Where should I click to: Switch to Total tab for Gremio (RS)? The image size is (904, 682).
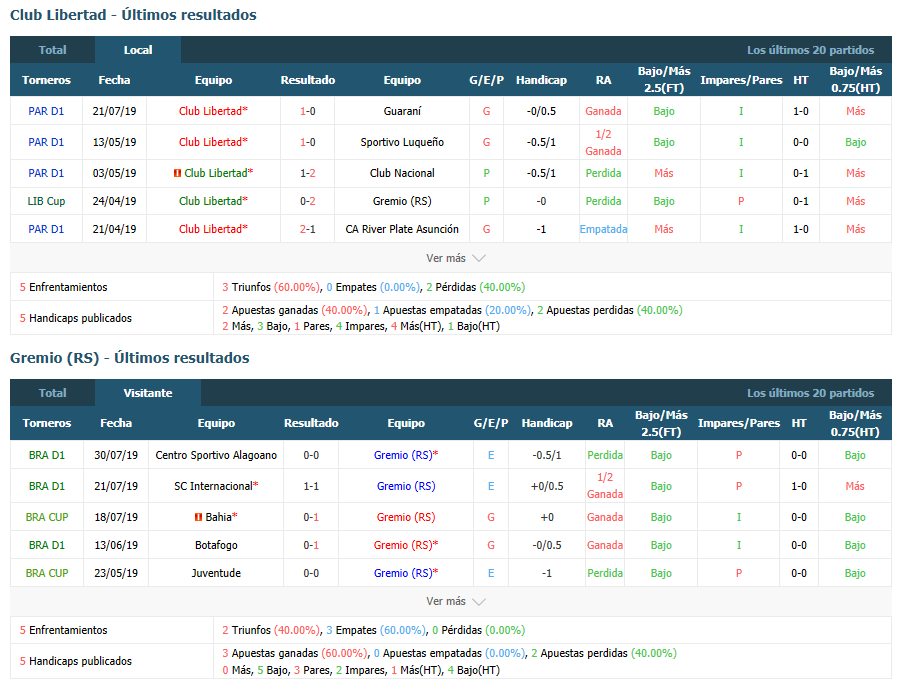(x=52, y=393)
